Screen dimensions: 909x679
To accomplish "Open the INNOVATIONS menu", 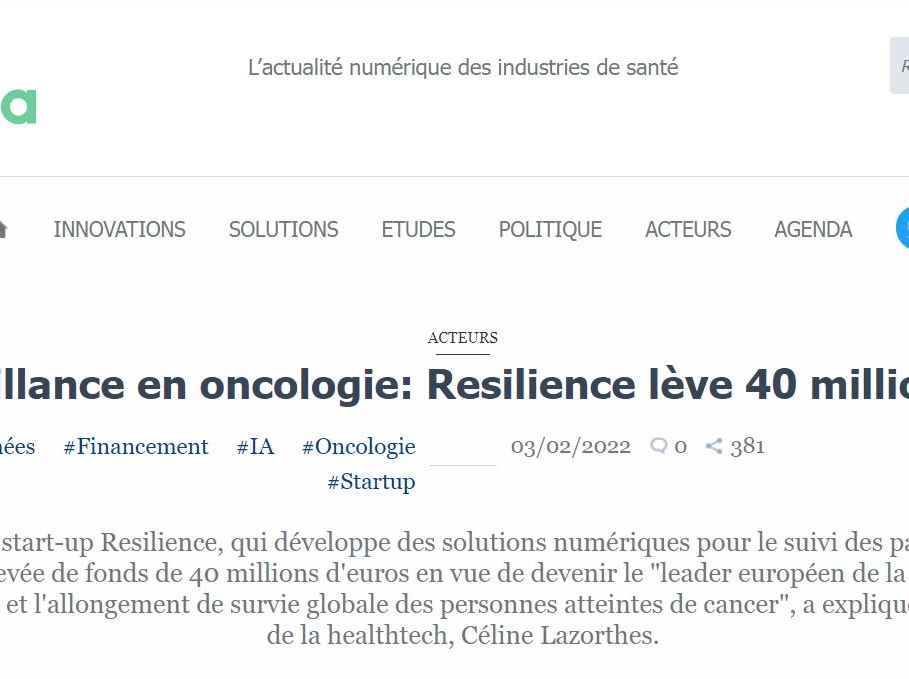I will (x=120, y=229).
